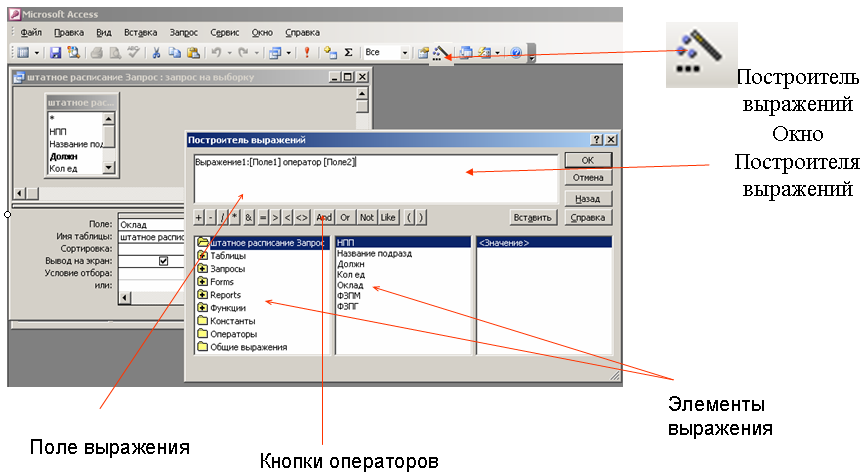The image size is (866, 475).
Task: Expand the Forms folder in the tree
Action: (x=202, y=282)
